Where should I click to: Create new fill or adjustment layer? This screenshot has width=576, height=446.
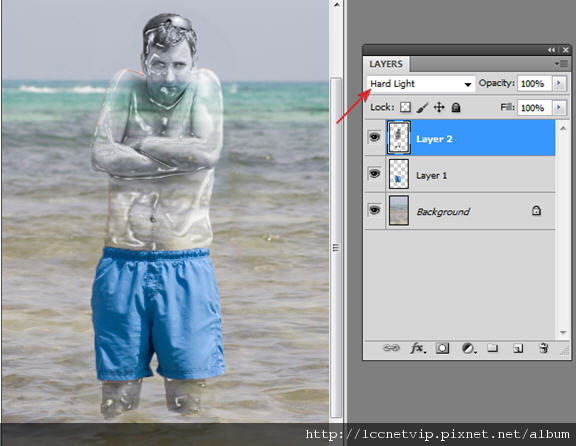468,348
